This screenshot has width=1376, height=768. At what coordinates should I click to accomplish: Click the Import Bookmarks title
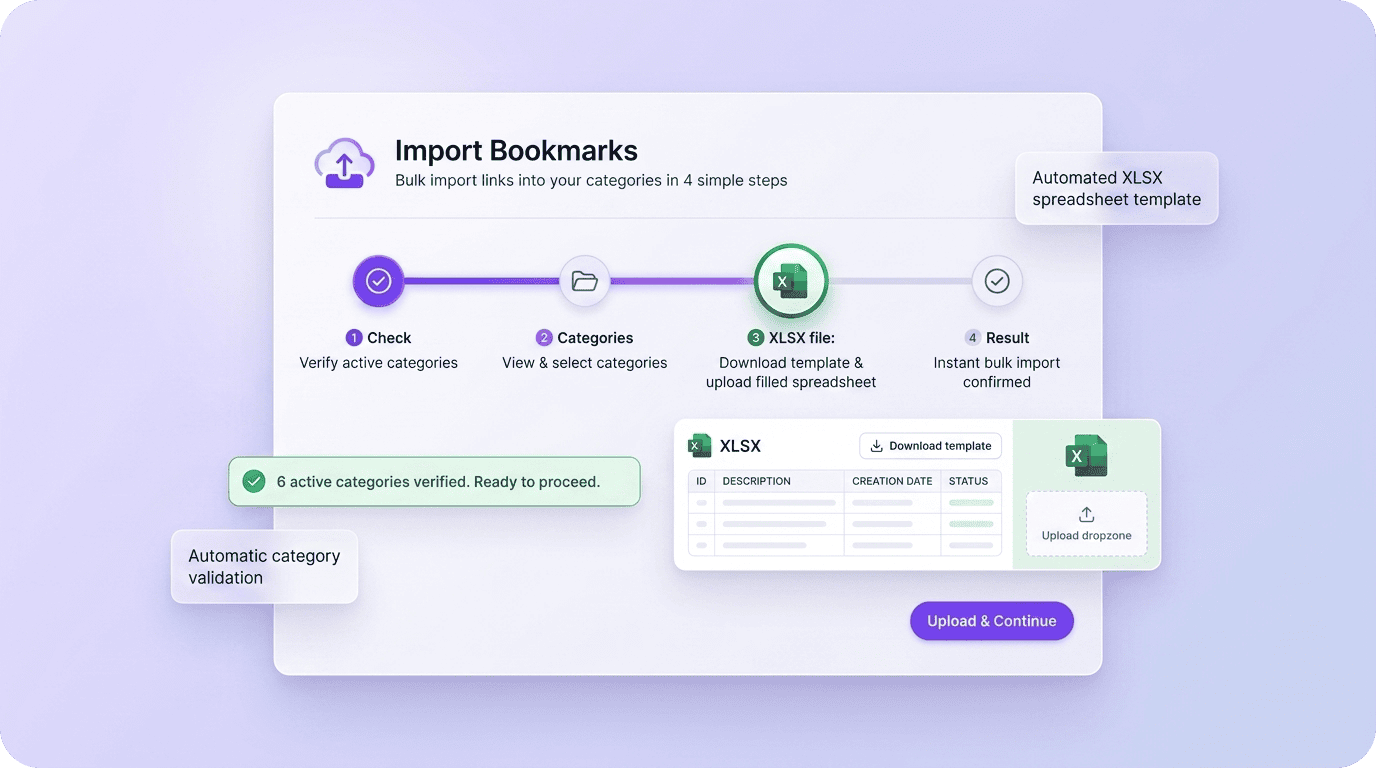516,151
